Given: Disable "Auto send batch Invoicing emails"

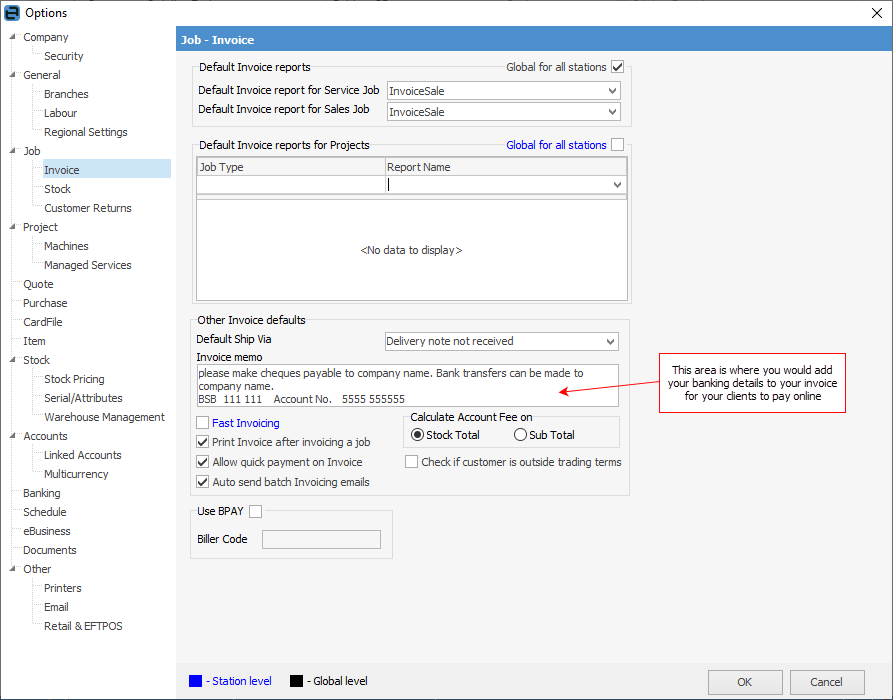Looking at the screenshot, I should point(201,480).
